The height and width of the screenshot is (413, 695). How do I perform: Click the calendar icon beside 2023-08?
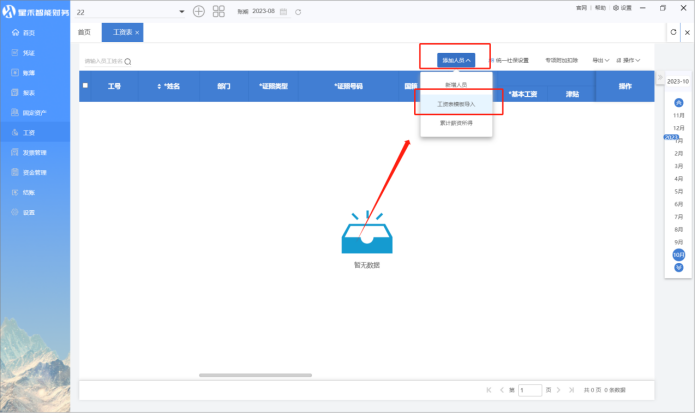[284, 11]
